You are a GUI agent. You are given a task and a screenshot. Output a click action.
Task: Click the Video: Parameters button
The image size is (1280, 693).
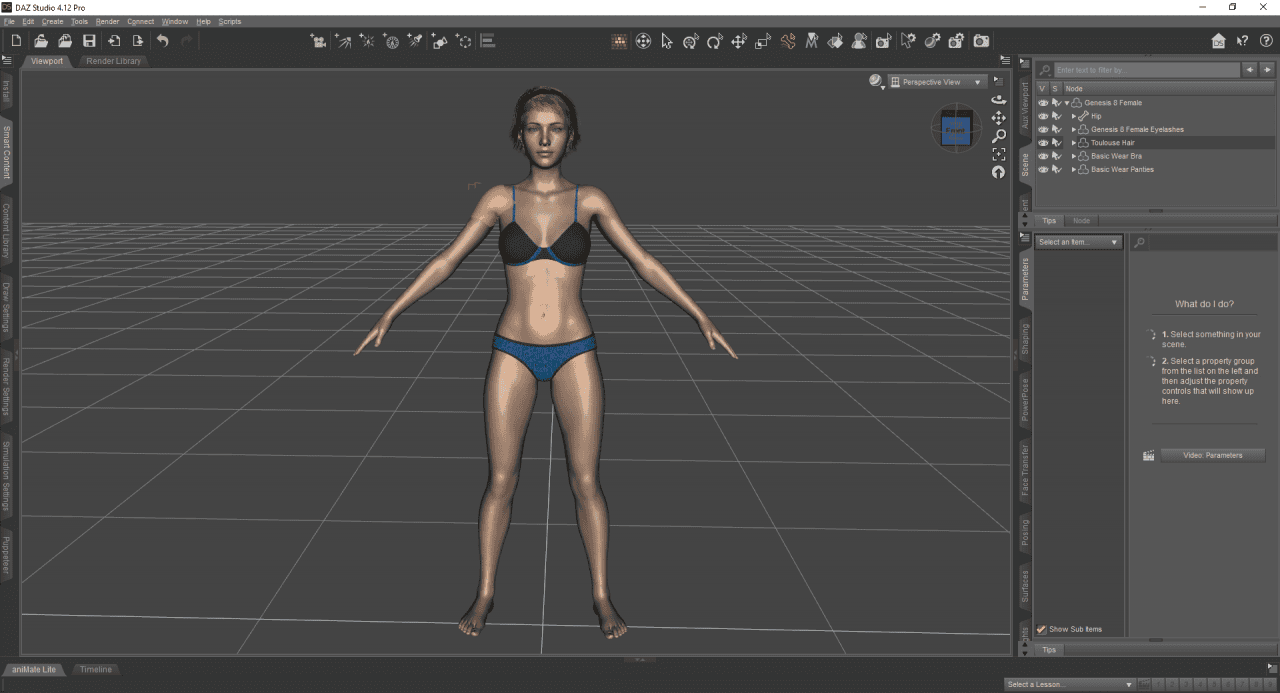[1212, 455]
